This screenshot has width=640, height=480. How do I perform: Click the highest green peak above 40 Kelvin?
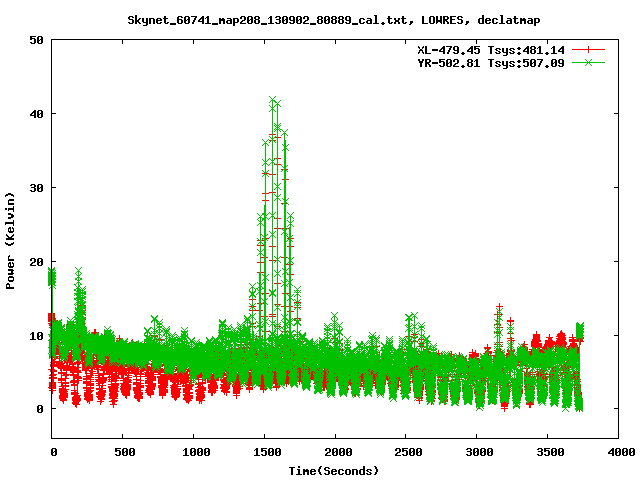click(273, 100)
